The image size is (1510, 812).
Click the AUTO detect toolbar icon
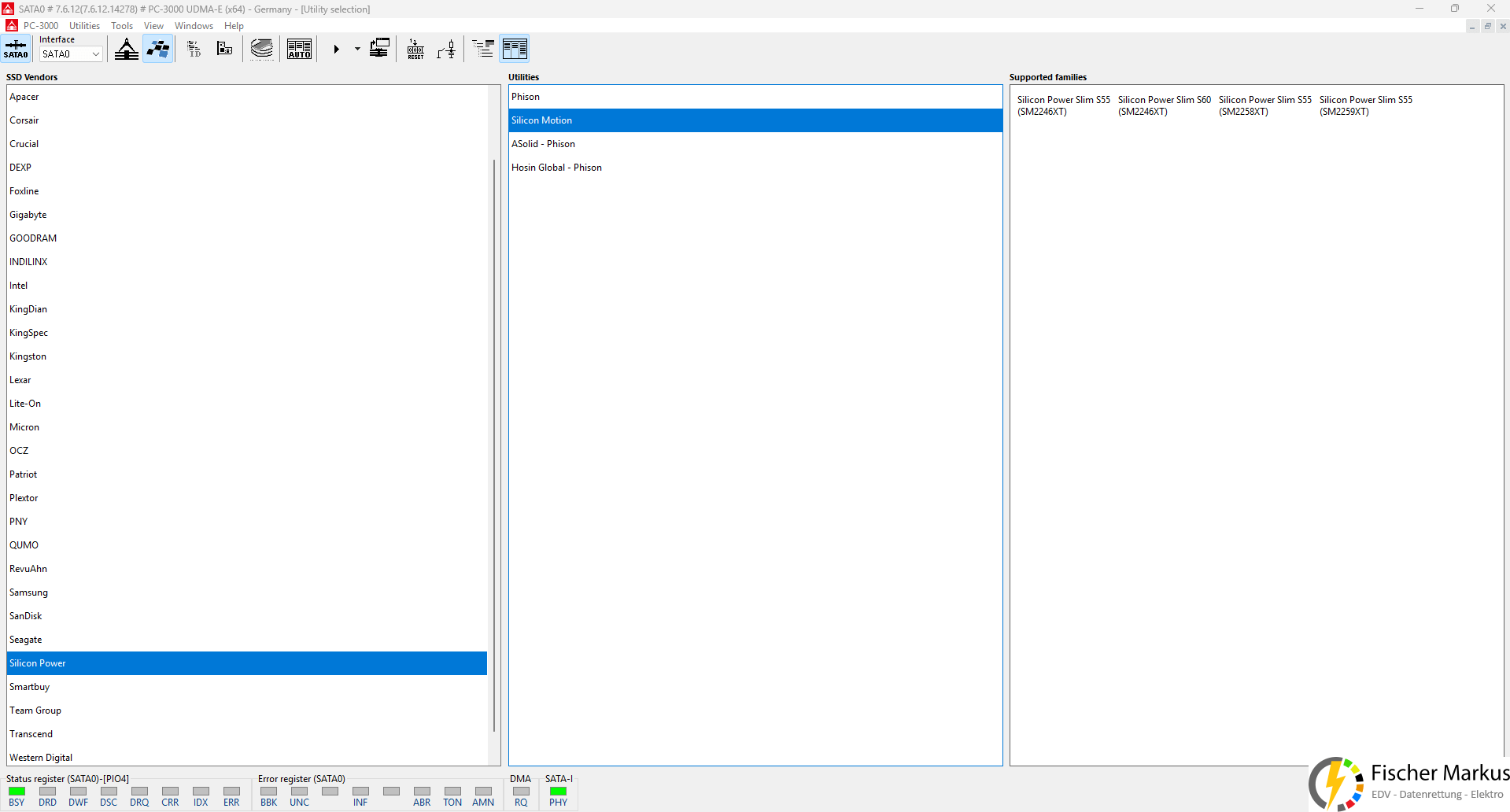coord(299,49)
